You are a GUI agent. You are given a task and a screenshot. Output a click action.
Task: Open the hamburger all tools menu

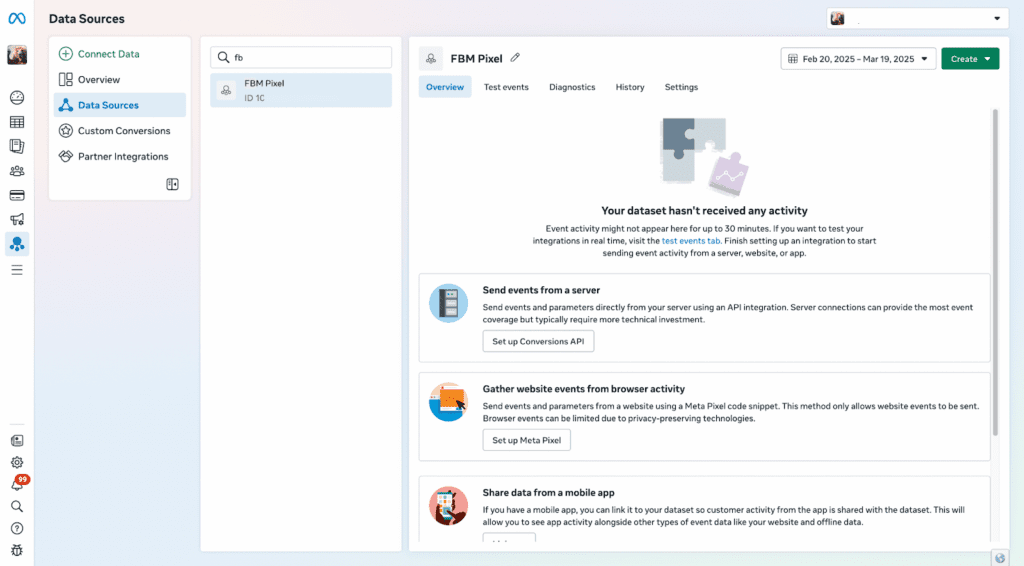[x=17, y=270]
